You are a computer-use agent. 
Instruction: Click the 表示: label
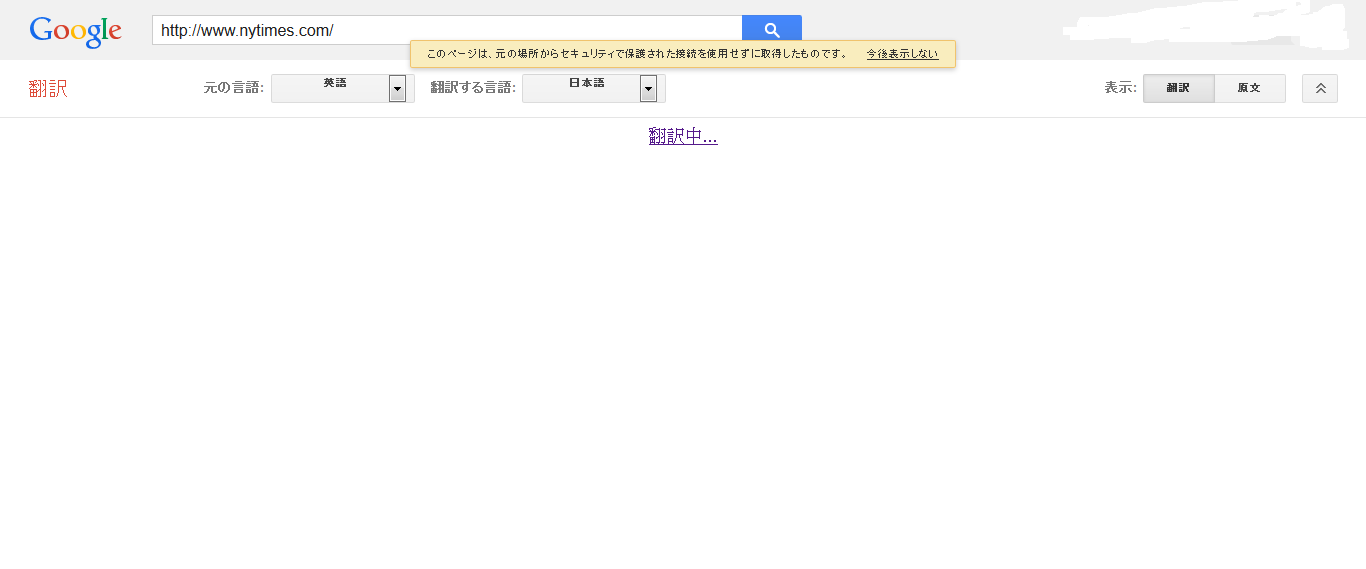point(1120,88)
